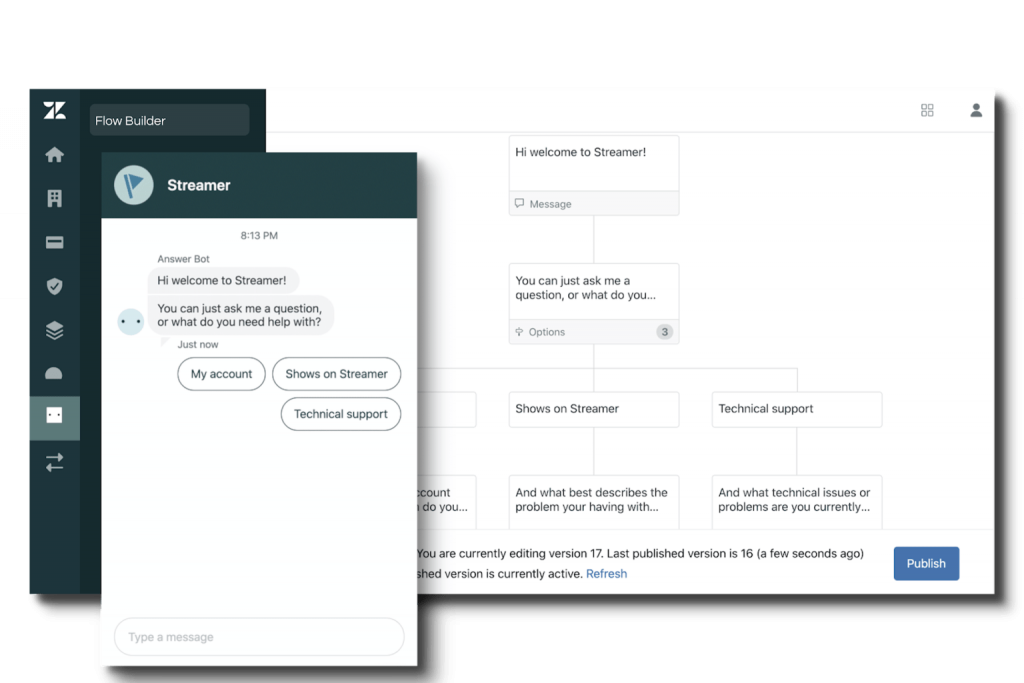
Task: Open the shield checkmark security icon
Action: tap(55, 286)
